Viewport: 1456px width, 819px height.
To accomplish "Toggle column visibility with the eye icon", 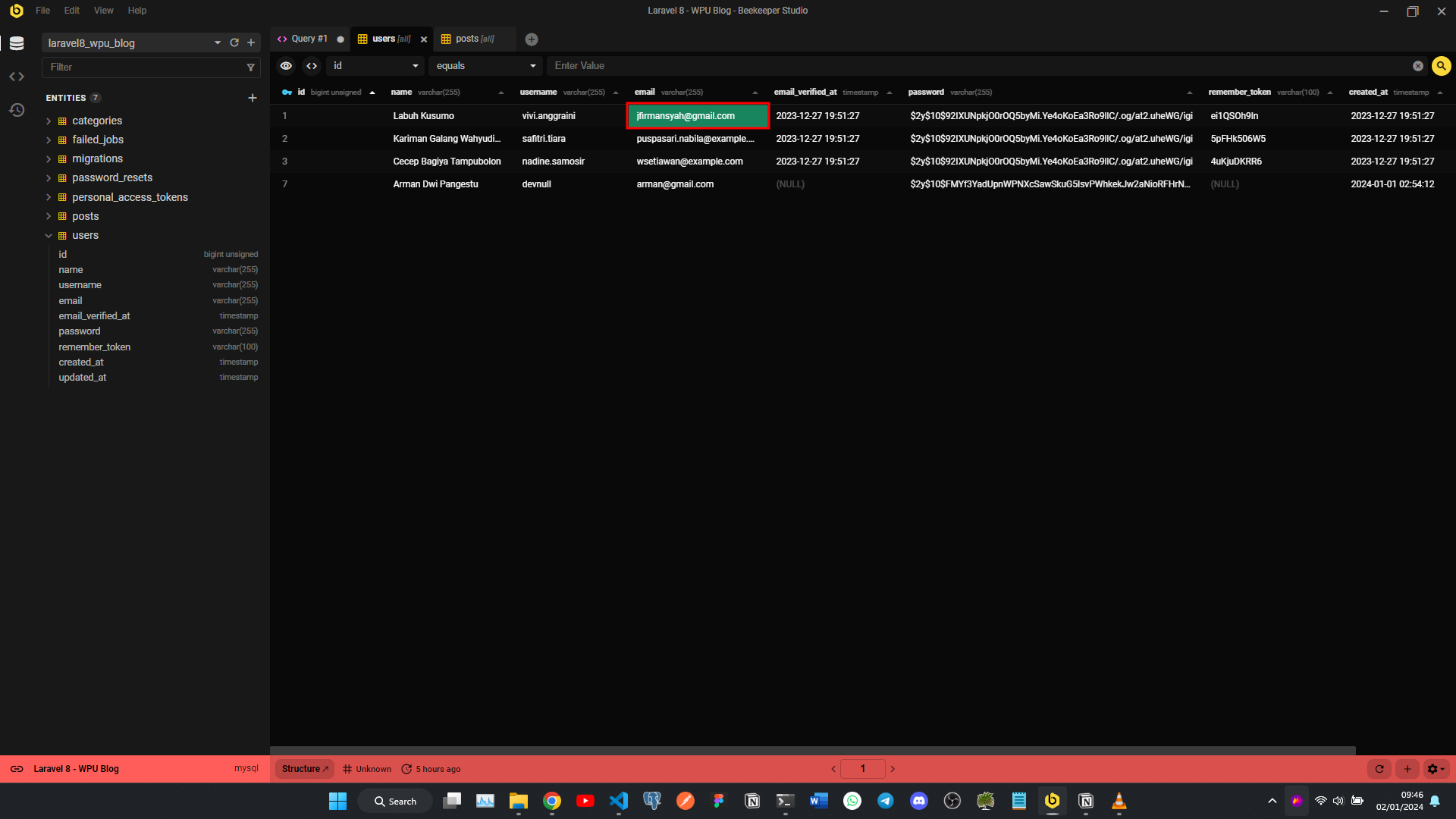I will tap(286, 66).
